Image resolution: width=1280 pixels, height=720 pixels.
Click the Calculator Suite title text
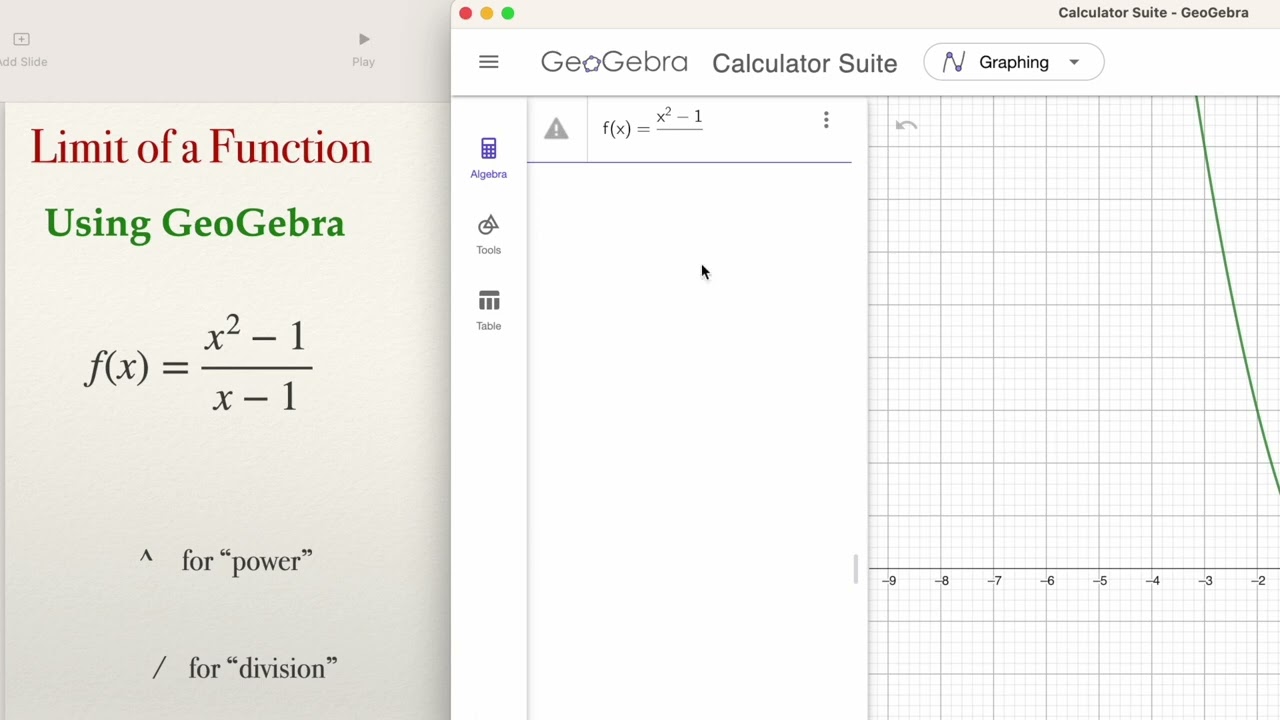click(x=804, y=63)
